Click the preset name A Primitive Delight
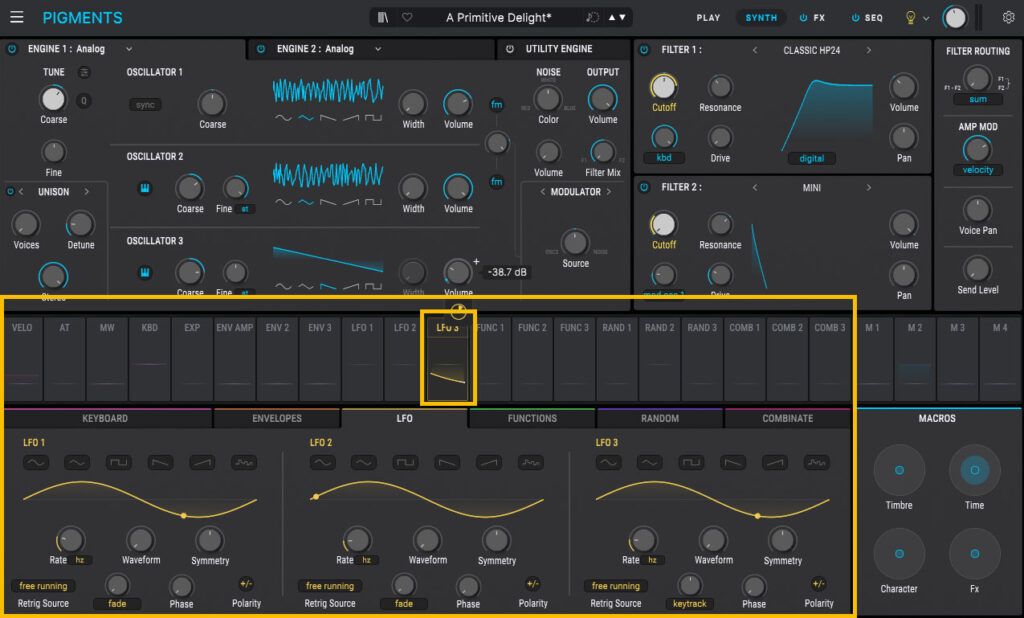 498,18
